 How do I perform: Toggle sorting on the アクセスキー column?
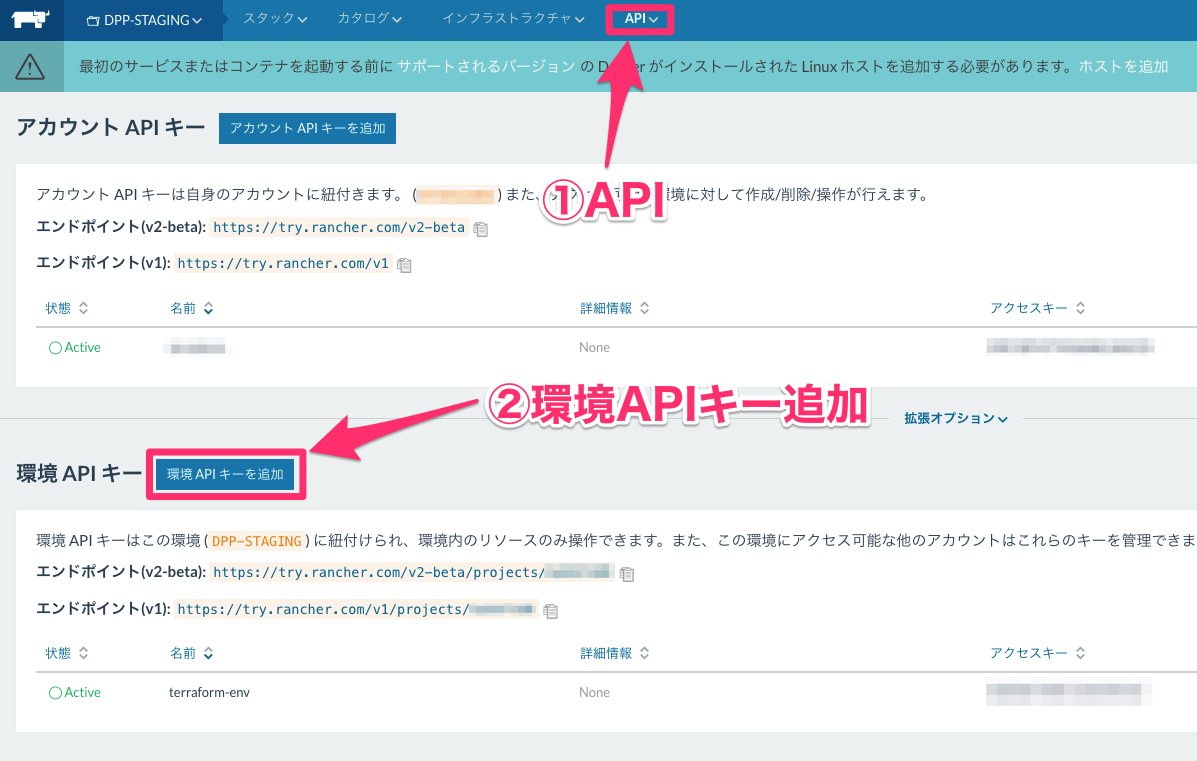(1038, 308)
